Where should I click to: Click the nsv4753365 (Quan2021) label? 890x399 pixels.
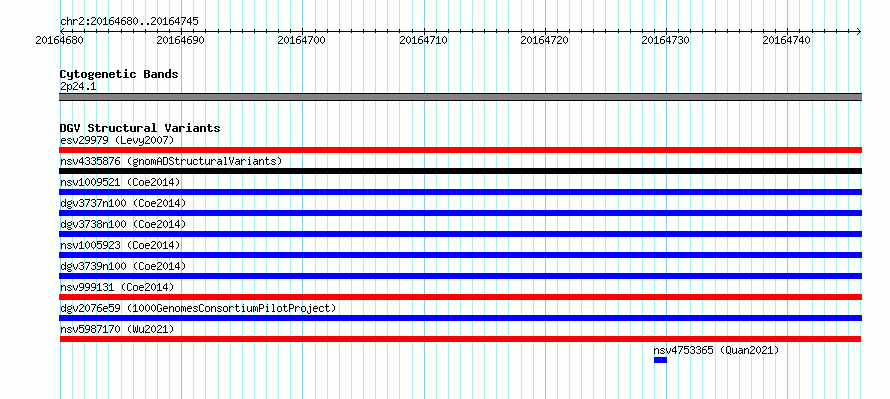[716, 350]
